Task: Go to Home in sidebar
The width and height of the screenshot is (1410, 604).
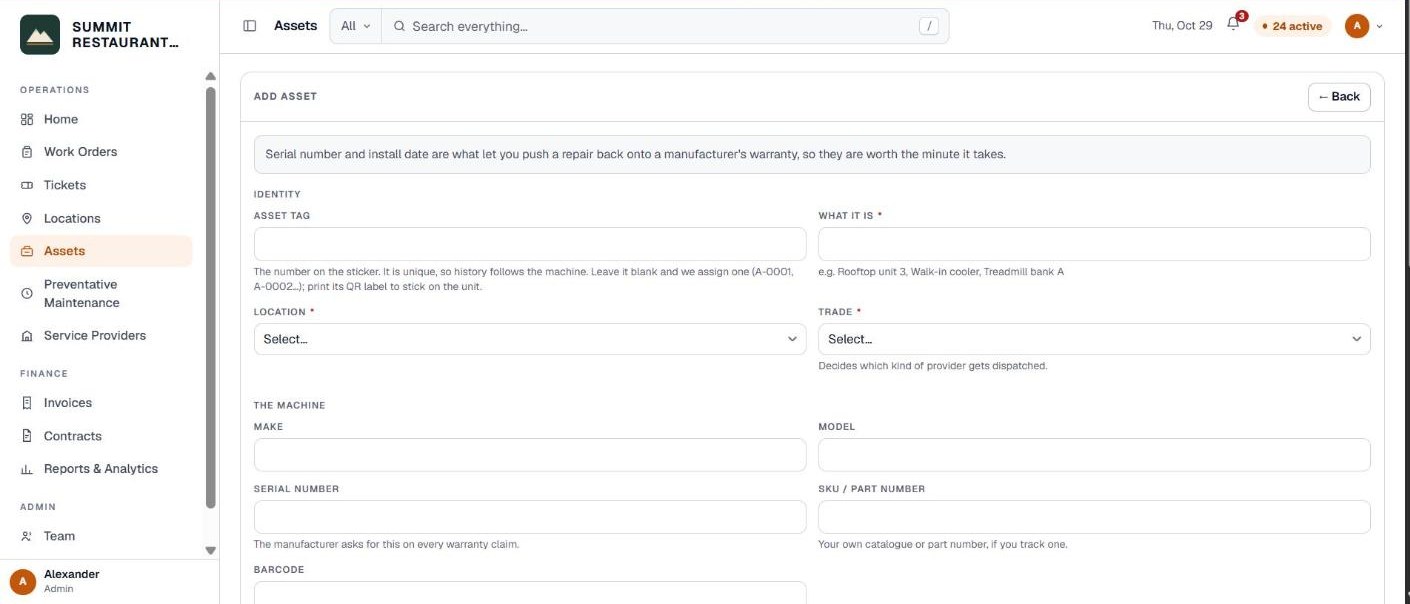Action: [x=101, y=119]
